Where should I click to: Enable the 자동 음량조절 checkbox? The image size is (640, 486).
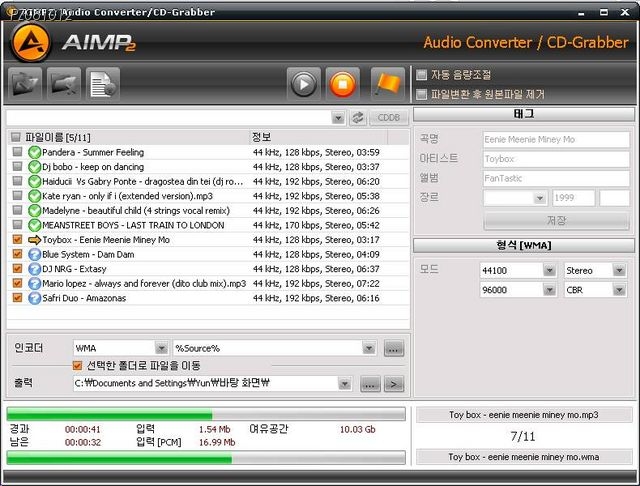421,75
